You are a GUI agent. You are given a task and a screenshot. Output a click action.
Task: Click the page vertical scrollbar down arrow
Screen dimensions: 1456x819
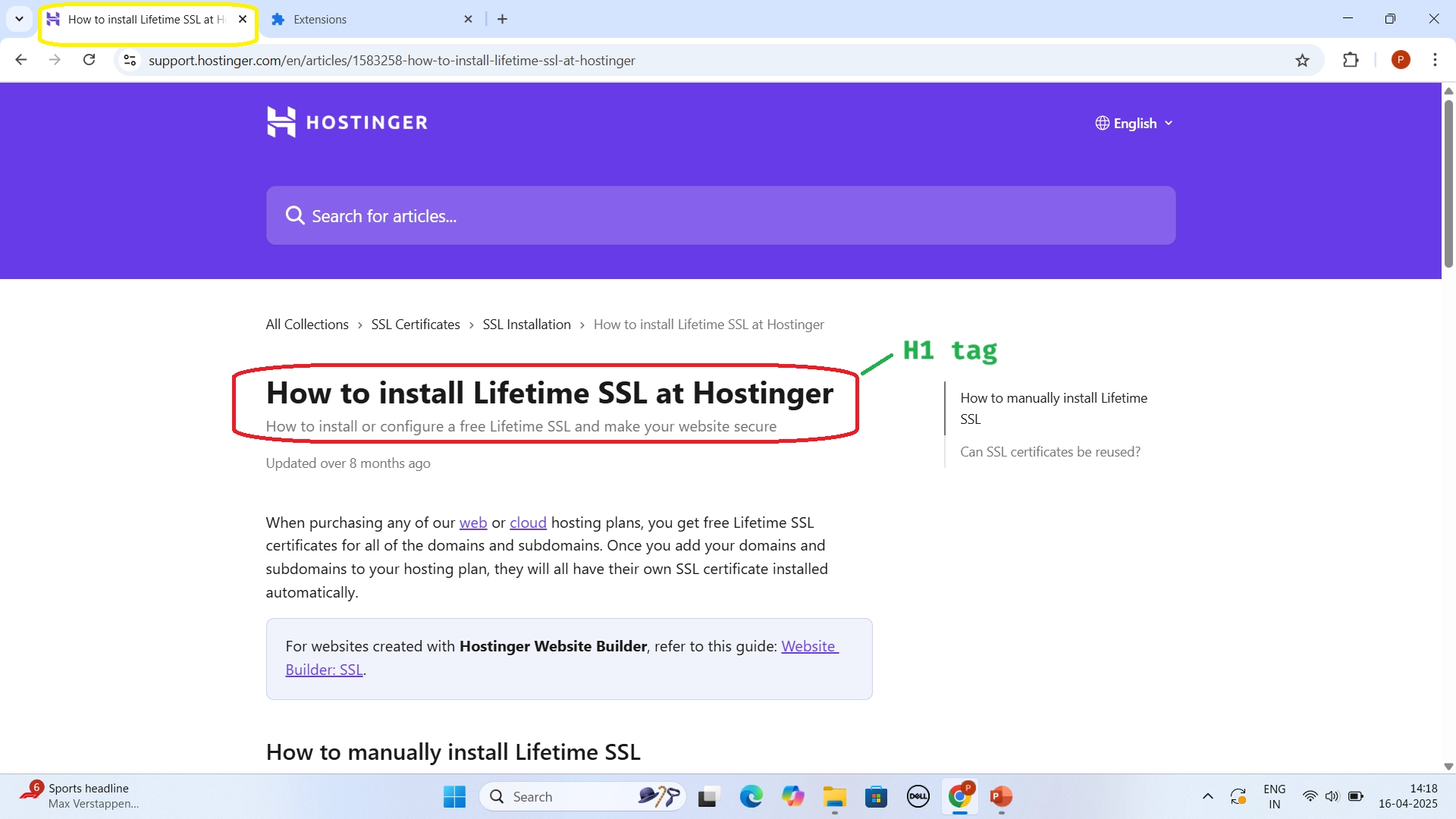pyautogui.click(x=1448, y=767)
